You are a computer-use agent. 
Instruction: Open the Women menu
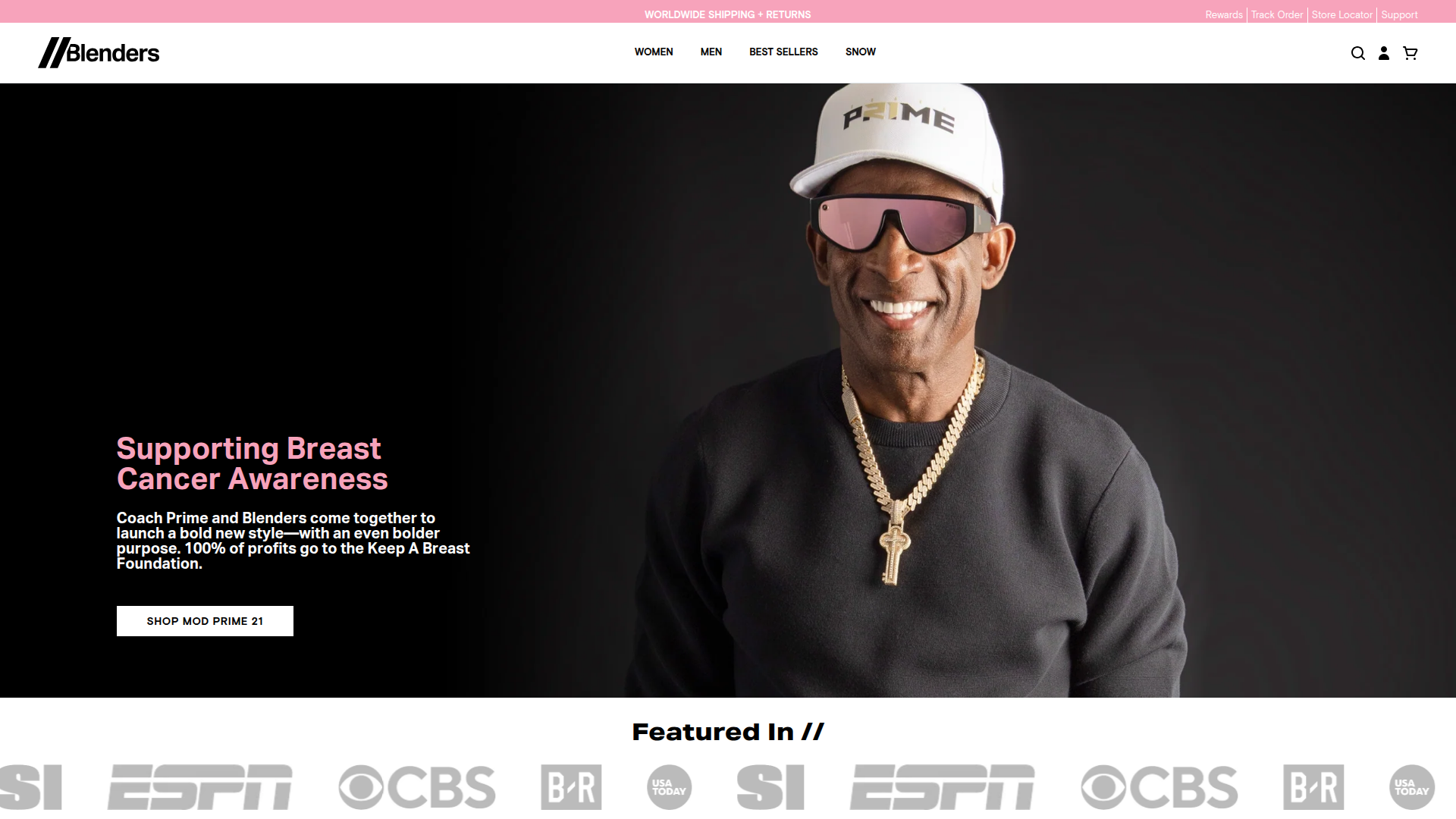tap(654, 52)
